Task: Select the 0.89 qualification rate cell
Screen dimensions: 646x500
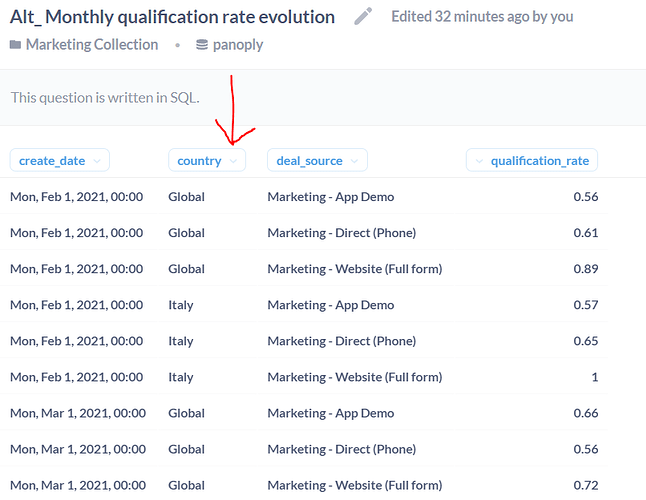Action: (585, 269)
